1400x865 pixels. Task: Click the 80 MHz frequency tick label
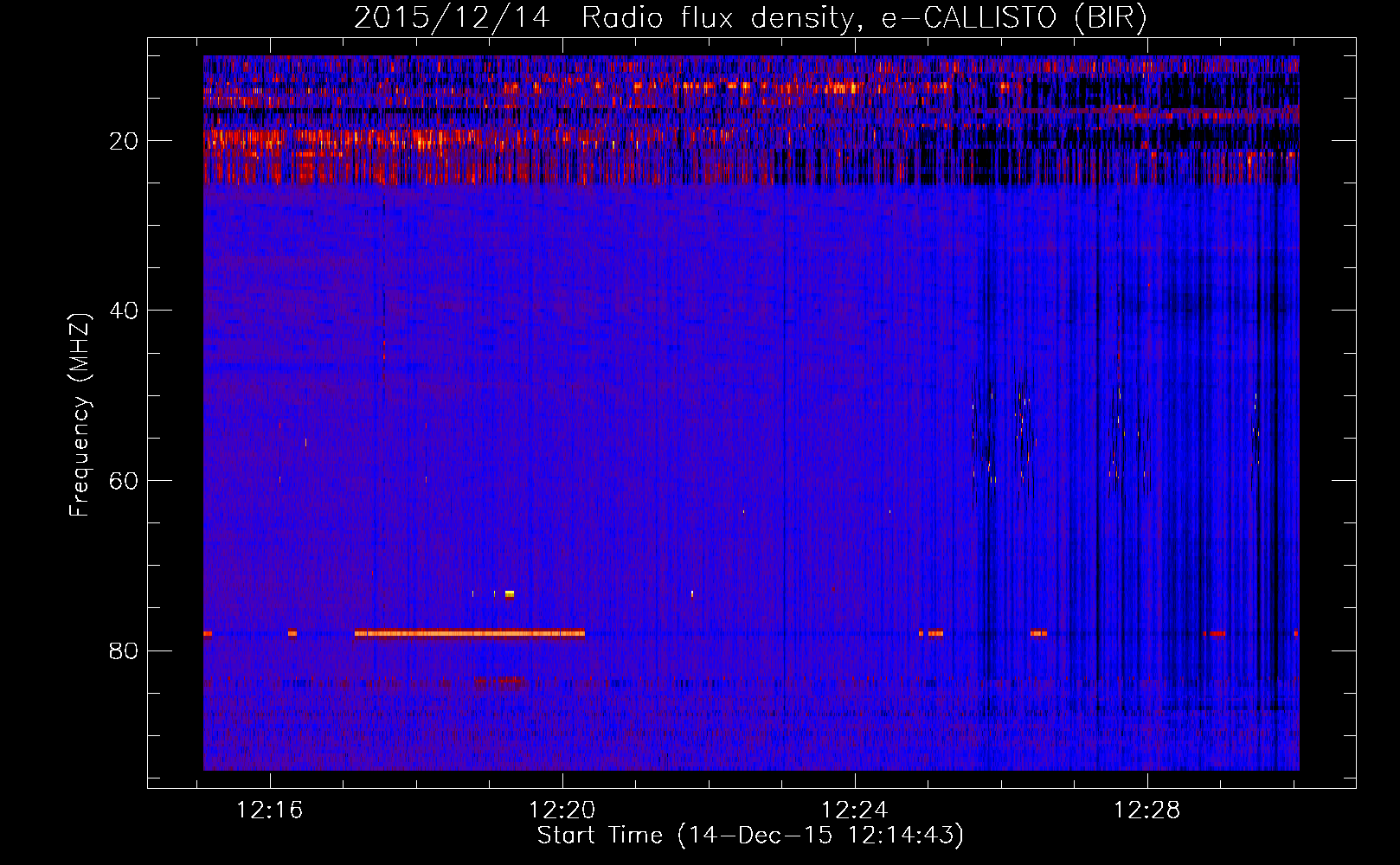pyautogui.click(x=125, y=650)
